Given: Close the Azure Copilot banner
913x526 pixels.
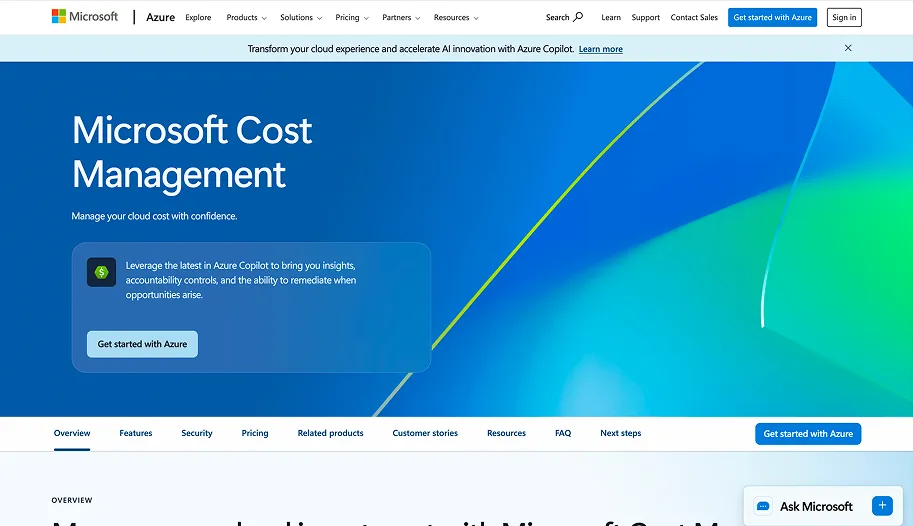Looking at the screenshot, I should pyautogui.click(x=848, y=48).
